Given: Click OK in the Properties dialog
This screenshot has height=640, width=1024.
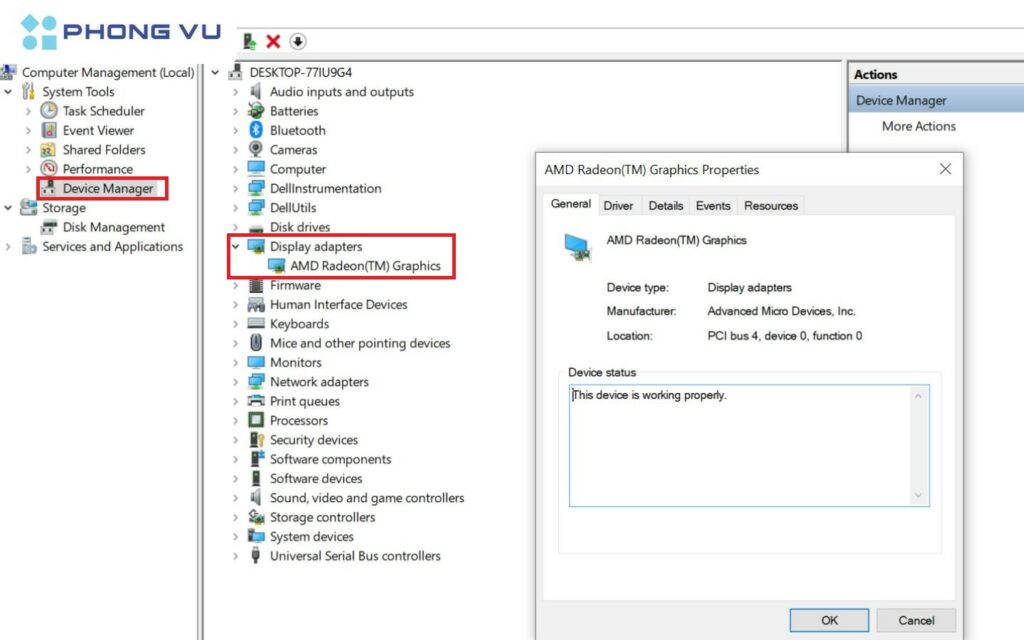Looking at the screenshot, I should (x=829, y=620).
